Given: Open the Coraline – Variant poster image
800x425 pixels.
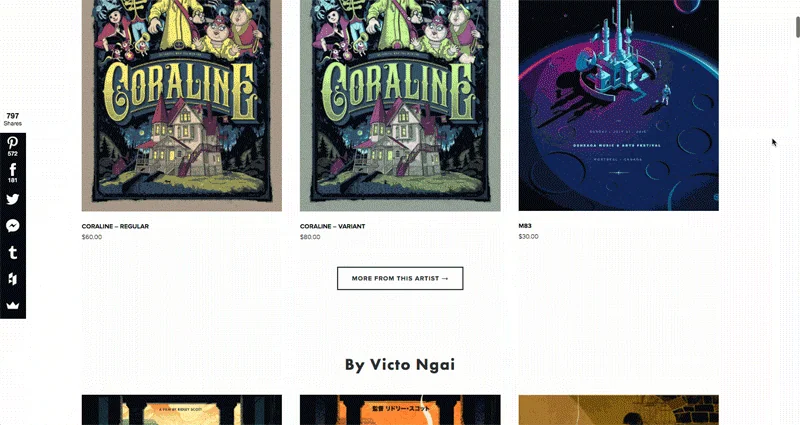Looking at the screenshot, I should (400, 105).
